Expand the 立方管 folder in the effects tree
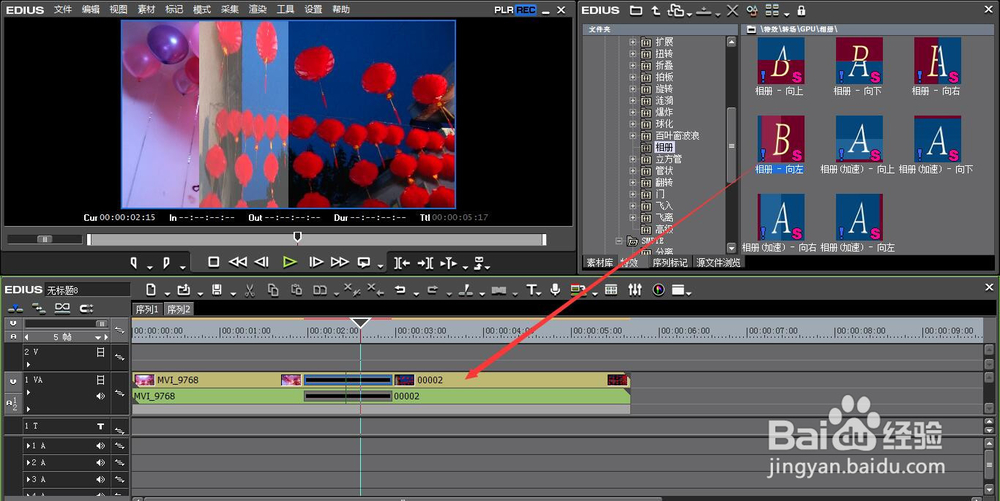 [x=633, y=159]
